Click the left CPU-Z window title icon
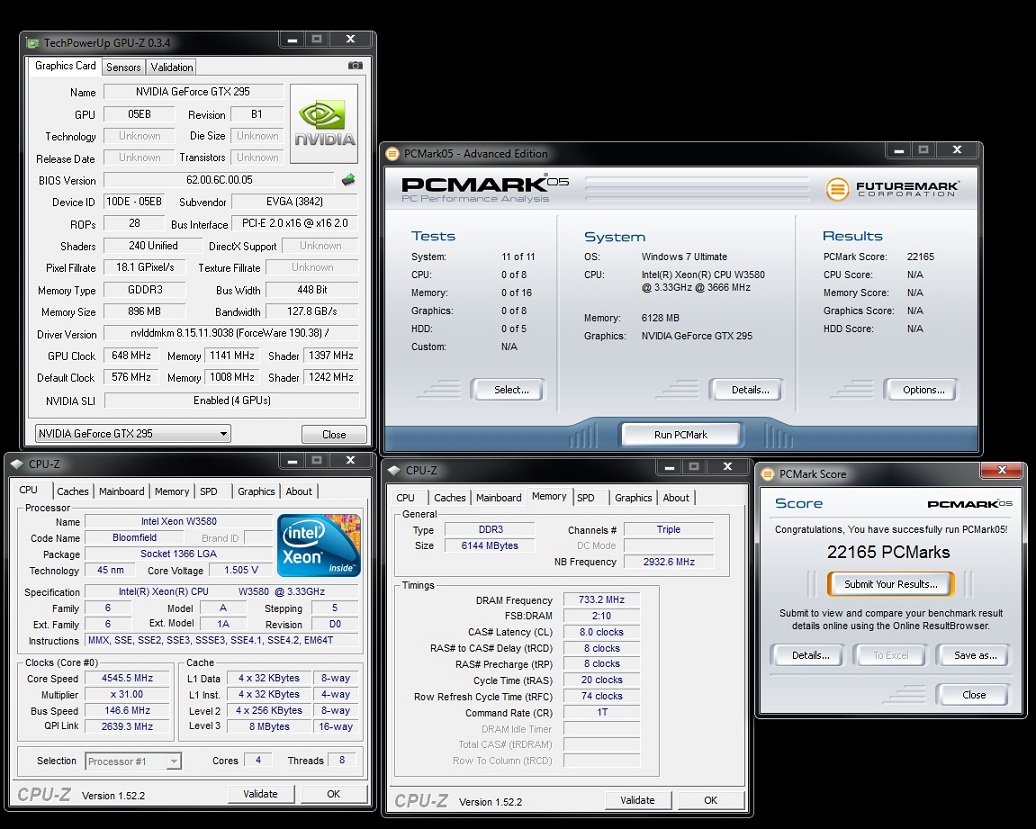 click(17, 464)
